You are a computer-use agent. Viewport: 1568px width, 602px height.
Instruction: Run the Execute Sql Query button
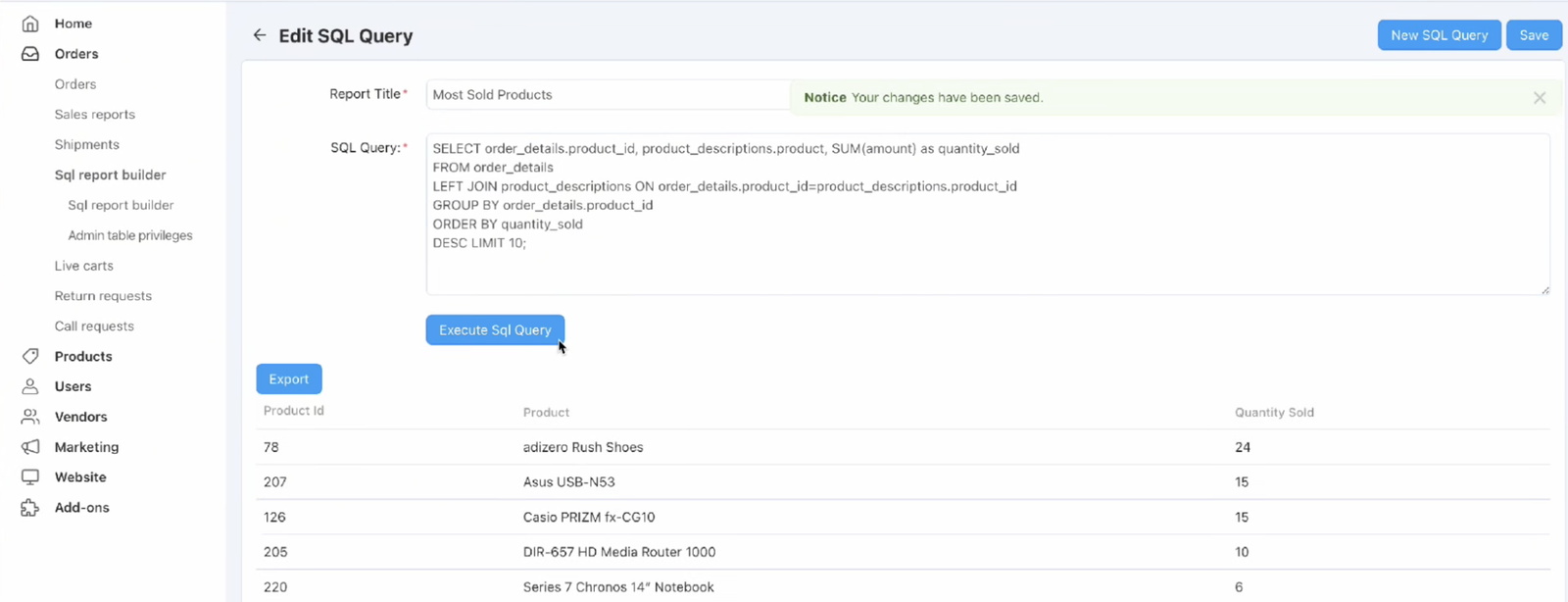click(x=495, y=330)
